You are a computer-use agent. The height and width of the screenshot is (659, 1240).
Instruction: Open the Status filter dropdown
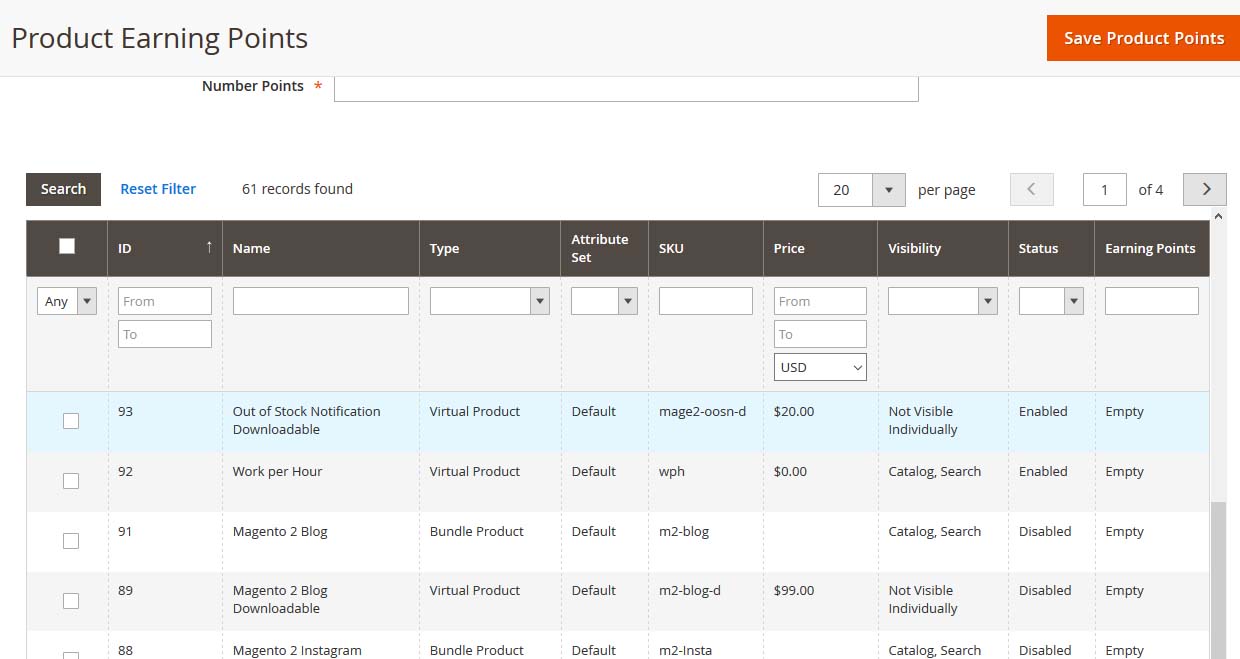click(1050, 301)
